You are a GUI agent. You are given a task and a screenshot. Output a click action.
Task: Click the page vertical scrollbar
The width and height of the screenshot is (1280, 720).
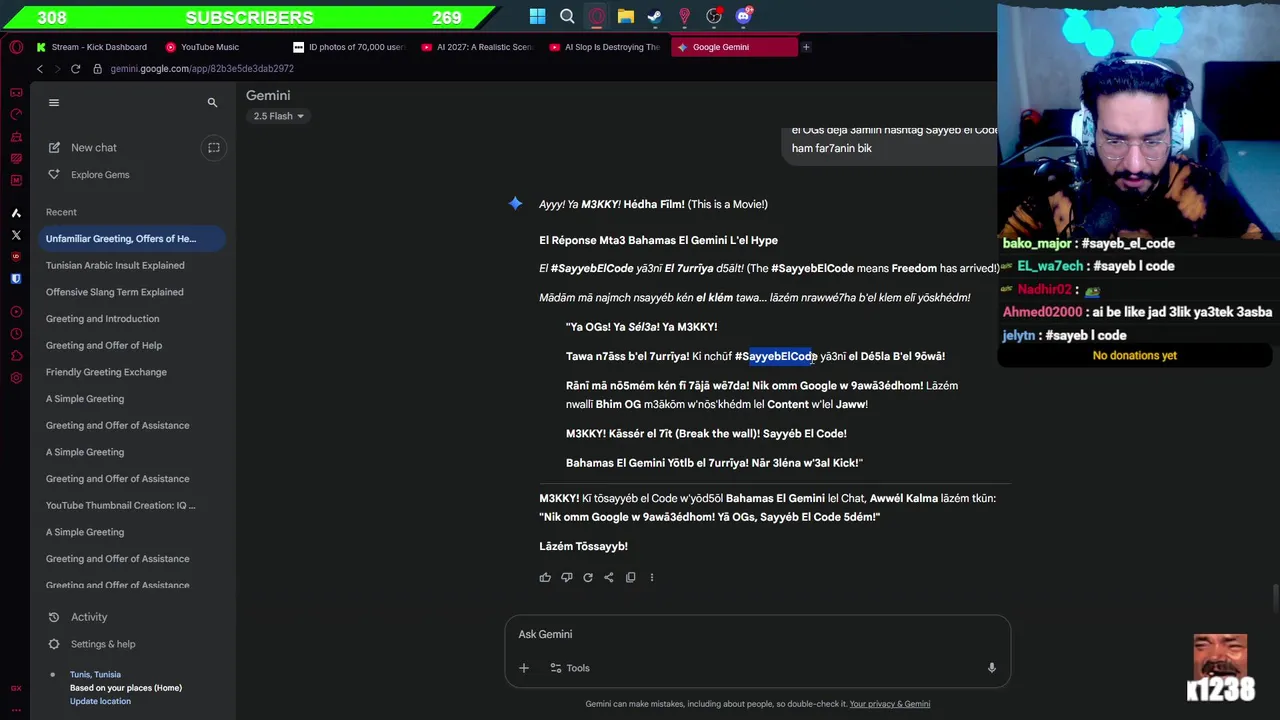click(x=1274, y=597)
